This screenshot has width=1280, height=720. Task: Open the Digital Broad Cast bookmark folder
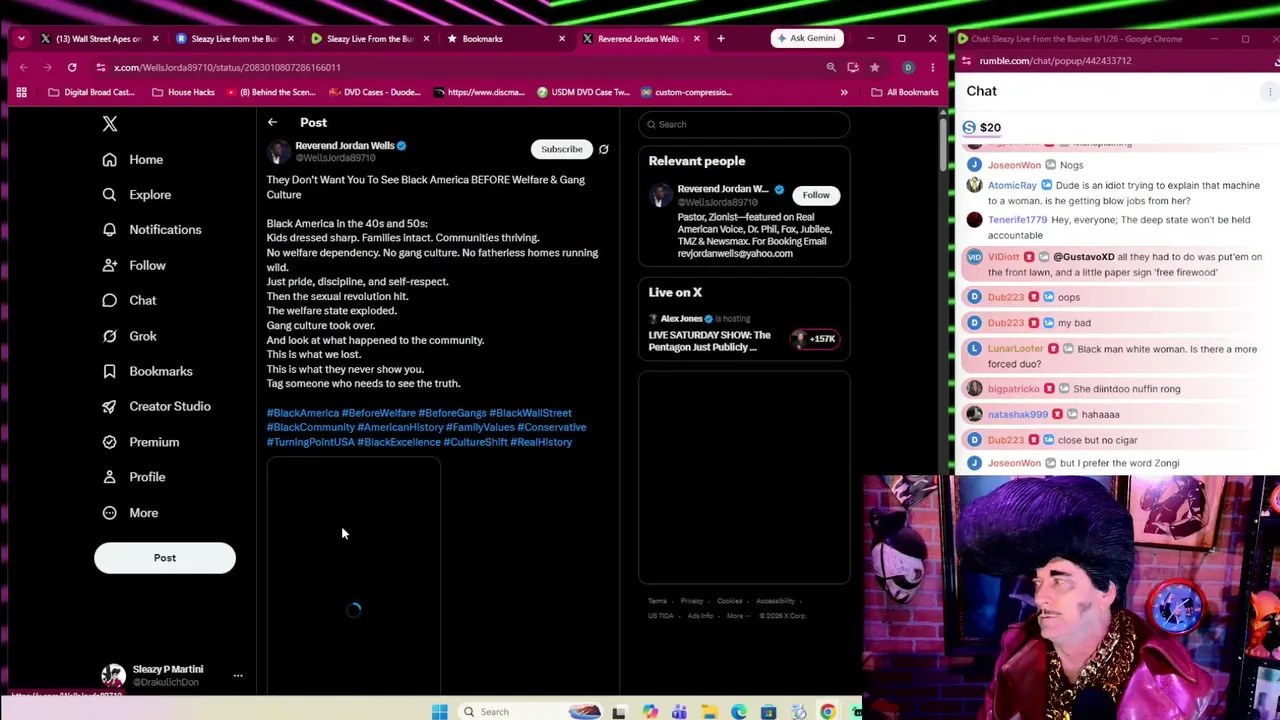[x=91, y=92]
